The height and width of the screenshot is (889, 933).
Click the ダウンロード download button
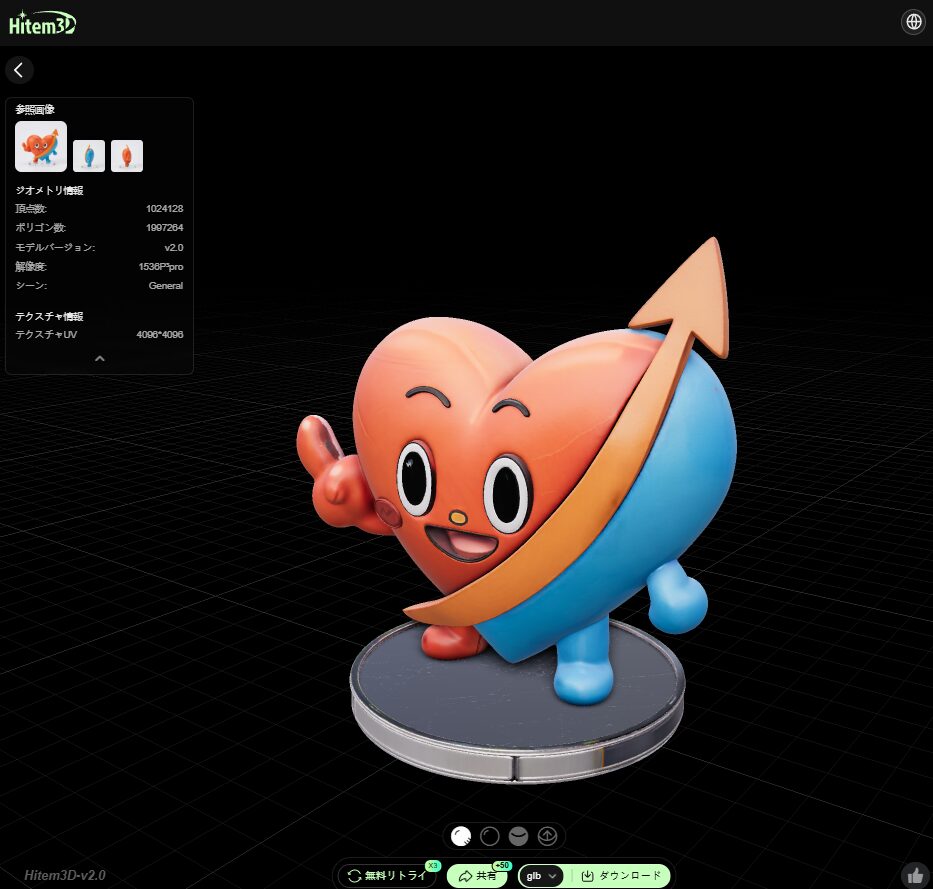(x=620, y=876)
